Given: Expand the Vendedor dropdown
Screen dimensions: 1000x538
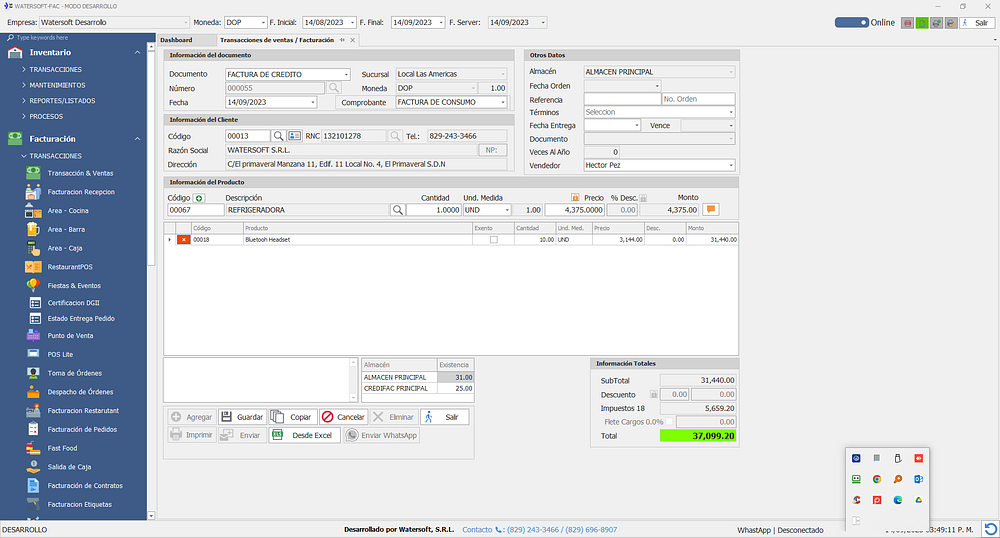Looking at the screenshot, I should pyautogui.click(x=731, y=165).
